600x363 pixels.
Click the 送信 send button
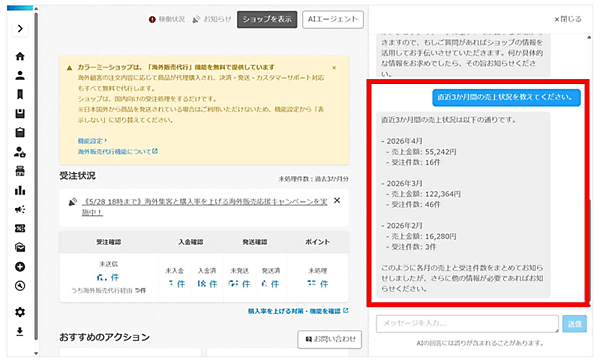coord(574,324)
